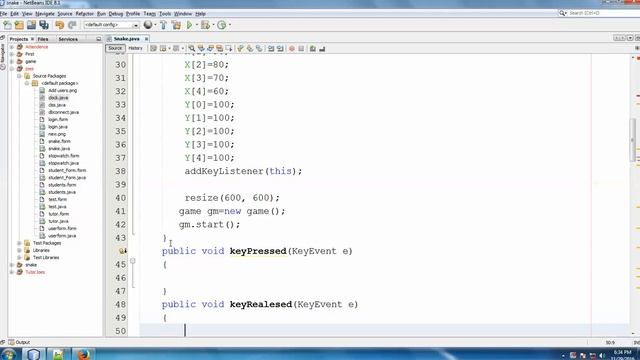Switch to History view button
Image resolution: width=640 pixels, height=360 pixels.
(136, 49)
